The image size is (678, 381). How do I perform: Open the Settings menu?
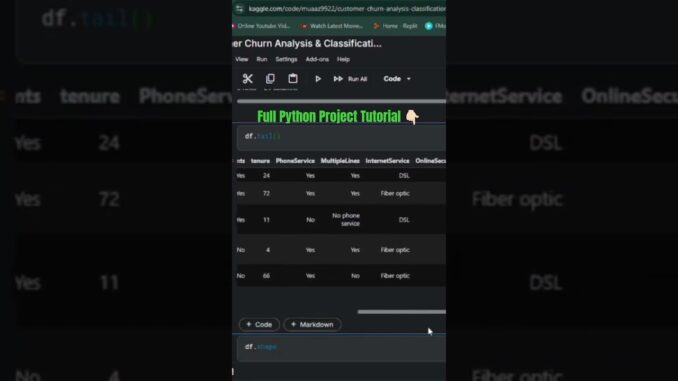286,59
